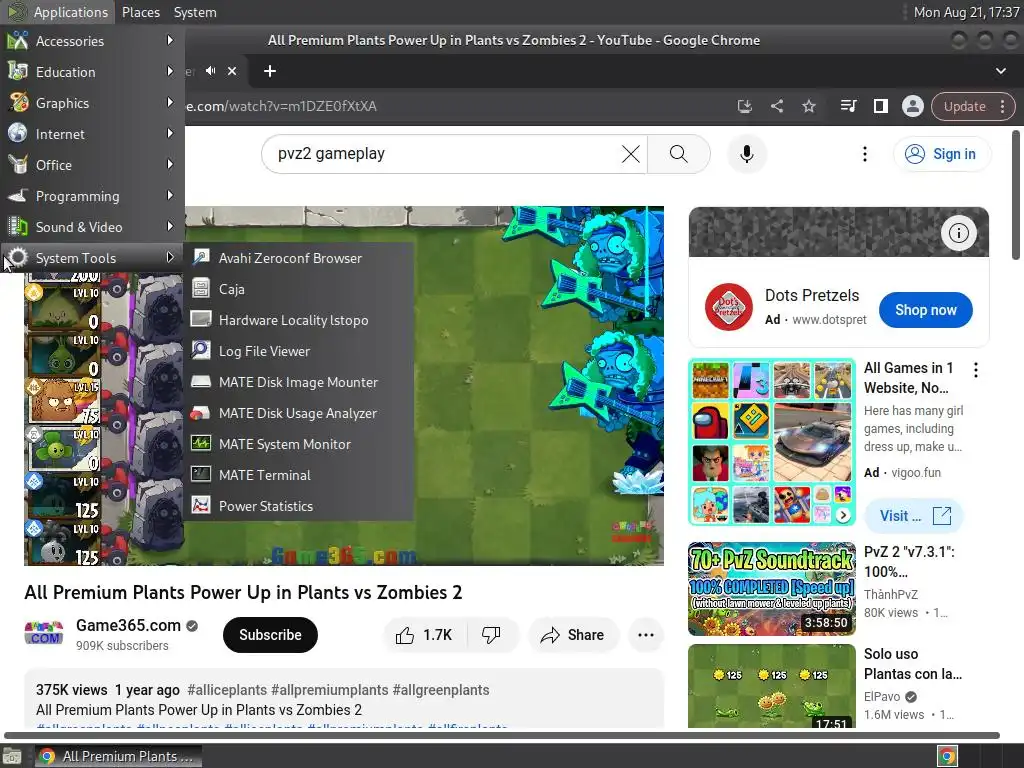This screenshot has height=768, width=1024.
Task: Dislike the video
Action: (491, 635)
